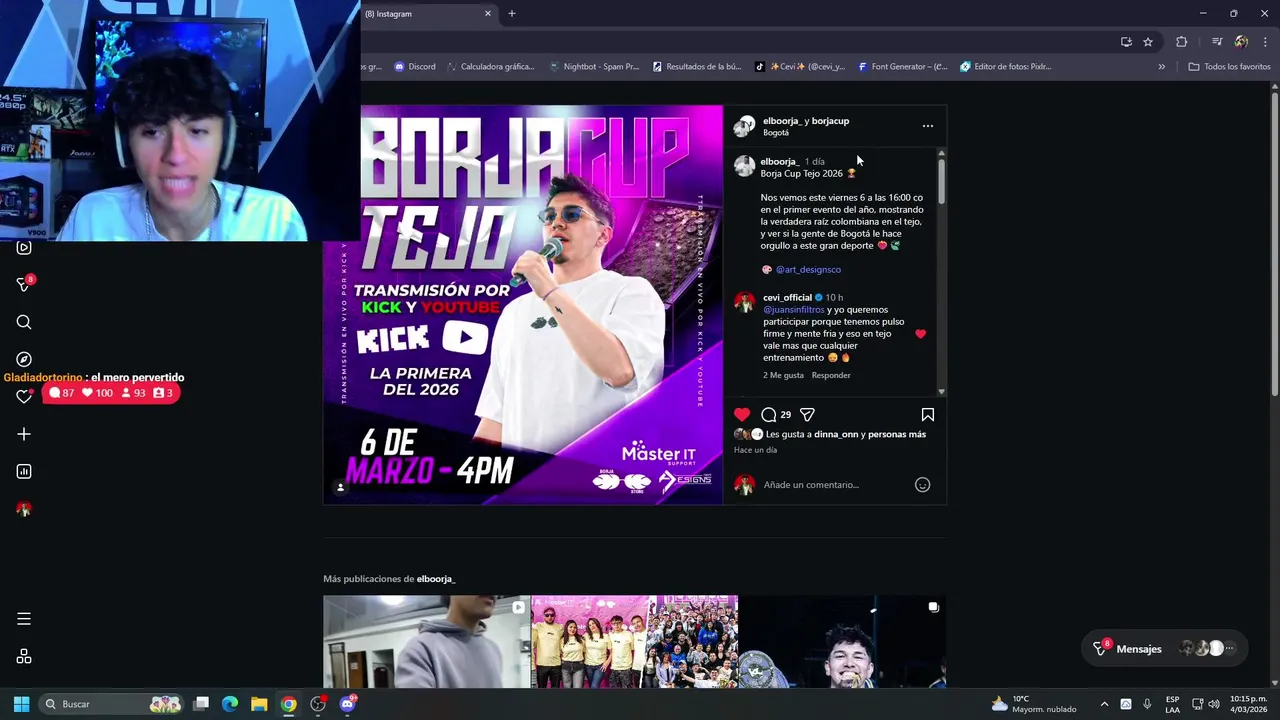The width and height of the screenshot is (1280, 720).
Task: Open the Font Generator bookmark
Action: click(x=903, y=67)
